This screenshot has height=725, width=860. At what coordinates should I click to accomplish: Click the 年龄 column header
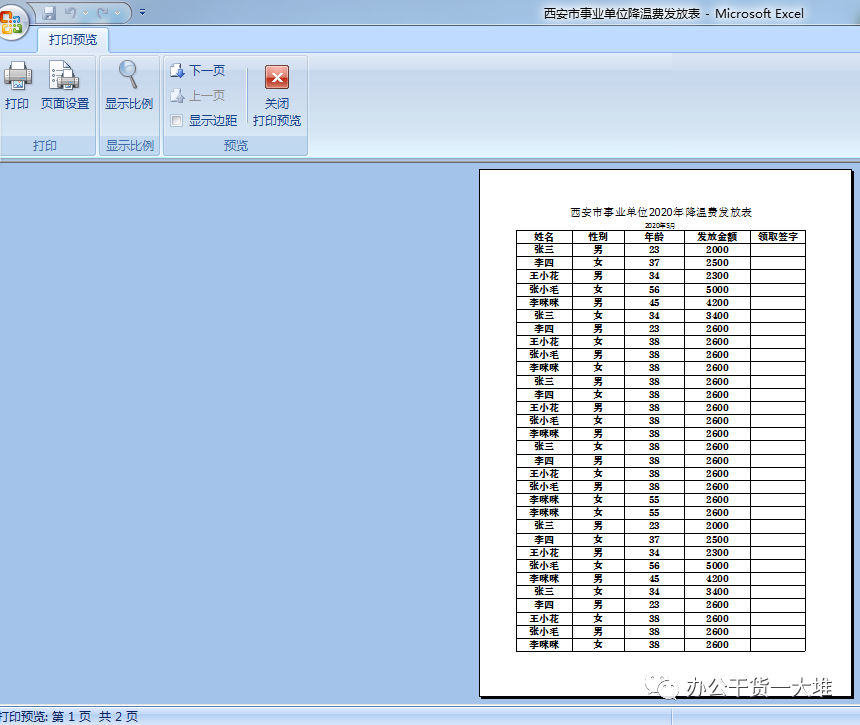click(654, 237)
